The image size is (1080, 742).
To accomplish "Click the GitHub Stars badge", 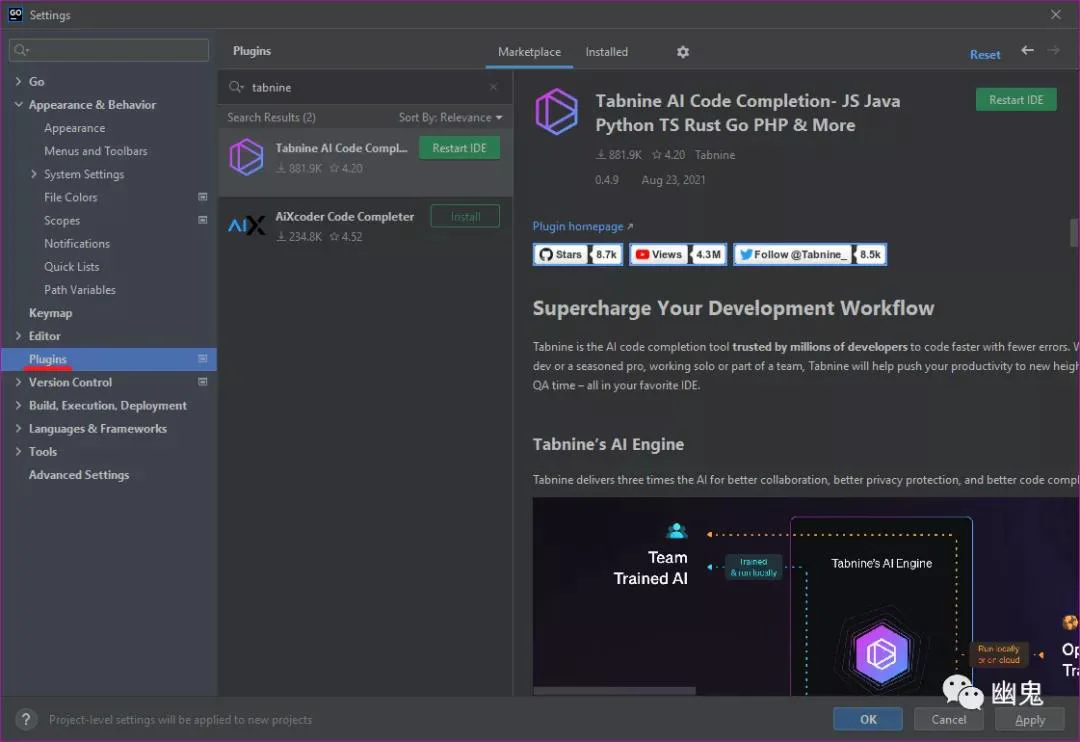I will click(578, 254).
